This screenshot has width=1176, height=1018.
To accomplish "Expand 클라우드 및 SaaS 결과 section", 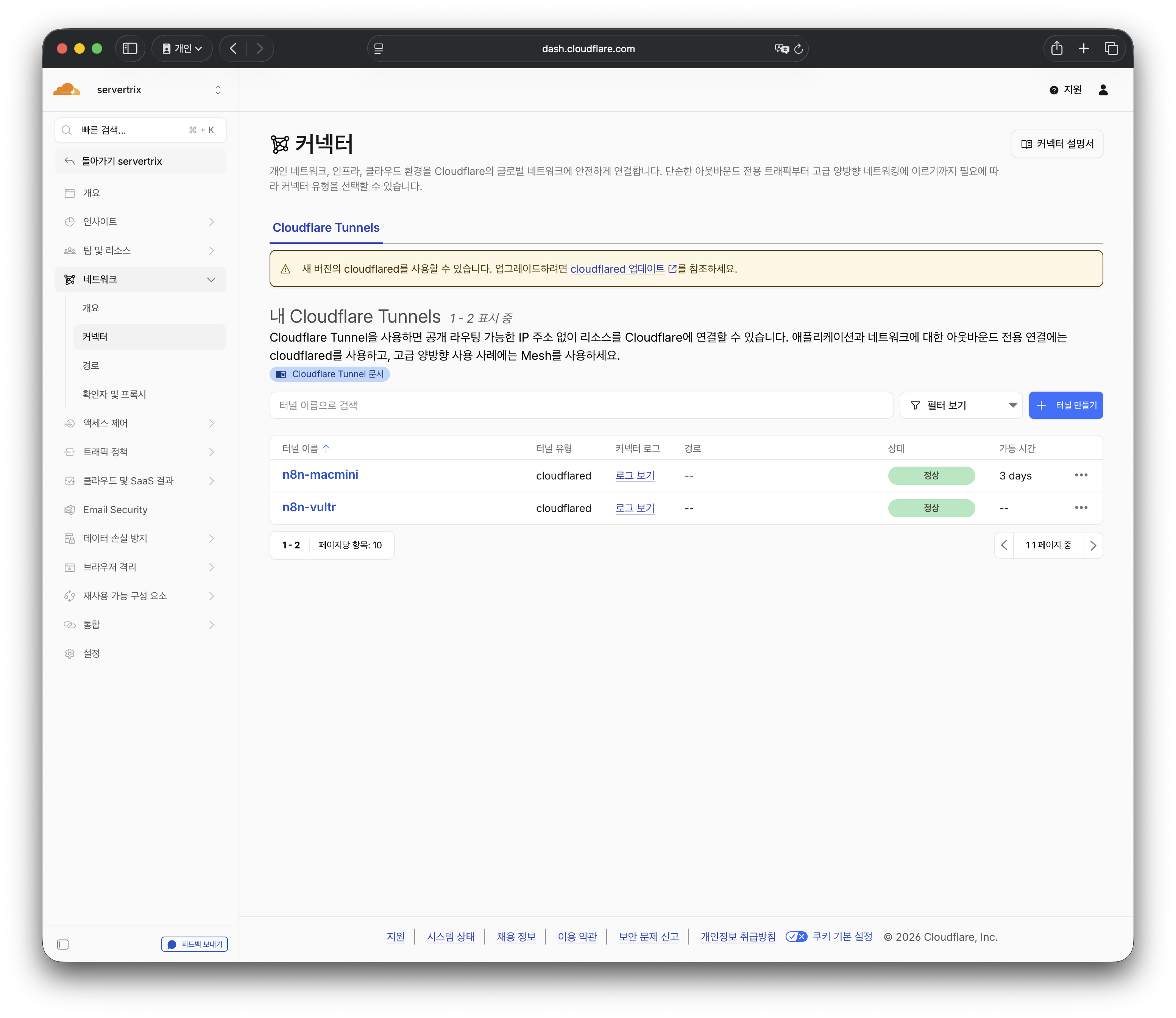I will 140,481.
